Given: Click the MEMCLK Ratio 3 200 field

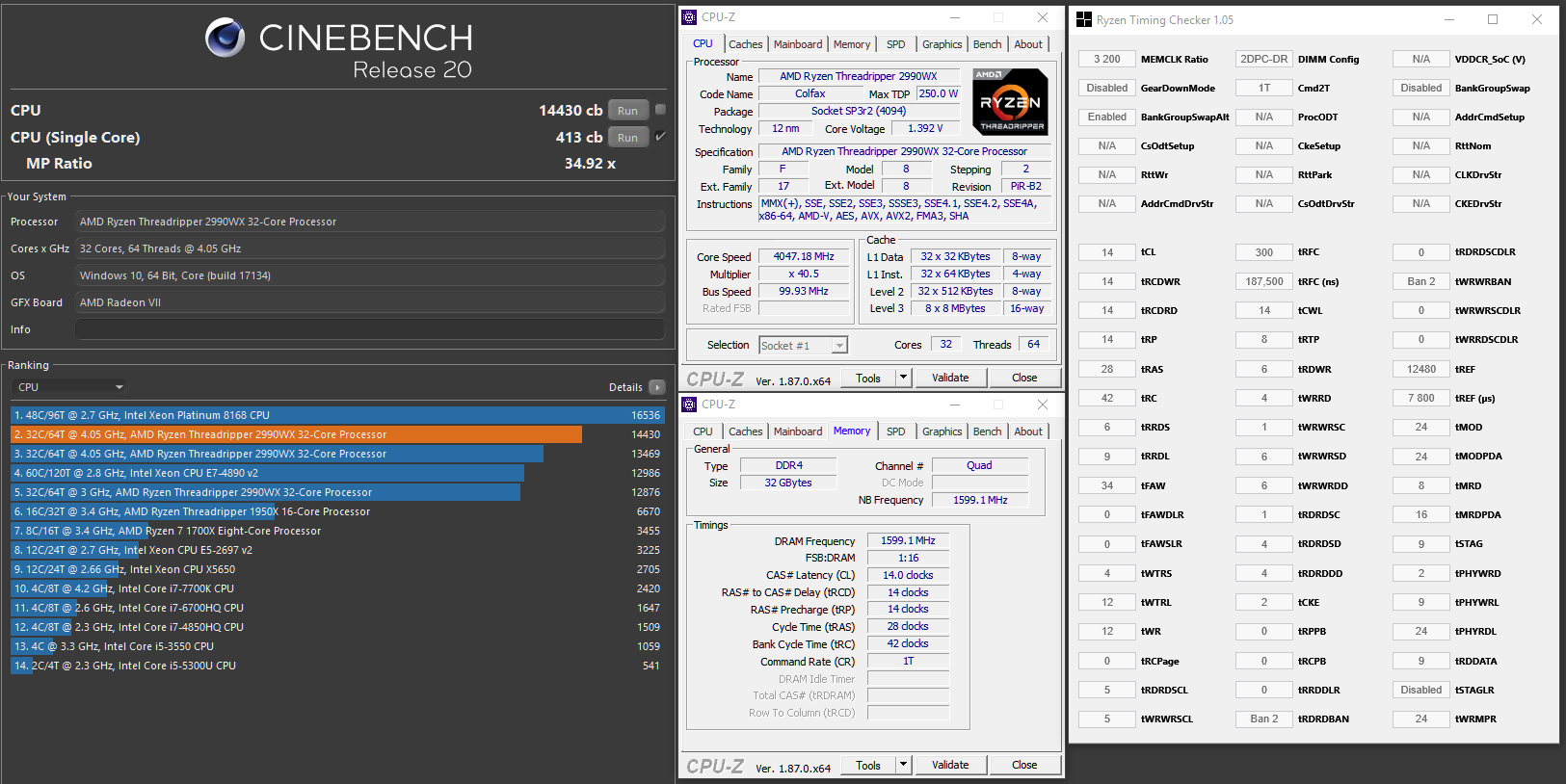Looking at the screenshot, I should coord(1106,59).
